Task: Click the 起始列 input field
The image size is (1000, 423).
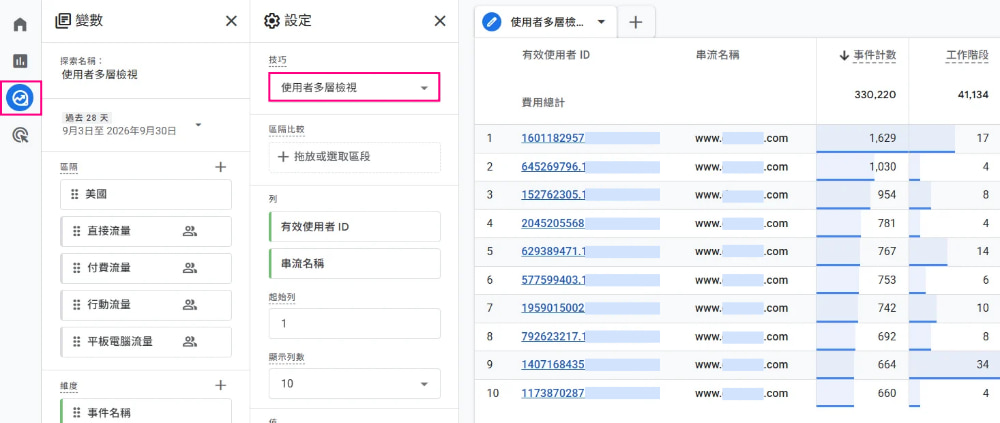Action: (x=355, y=323)
